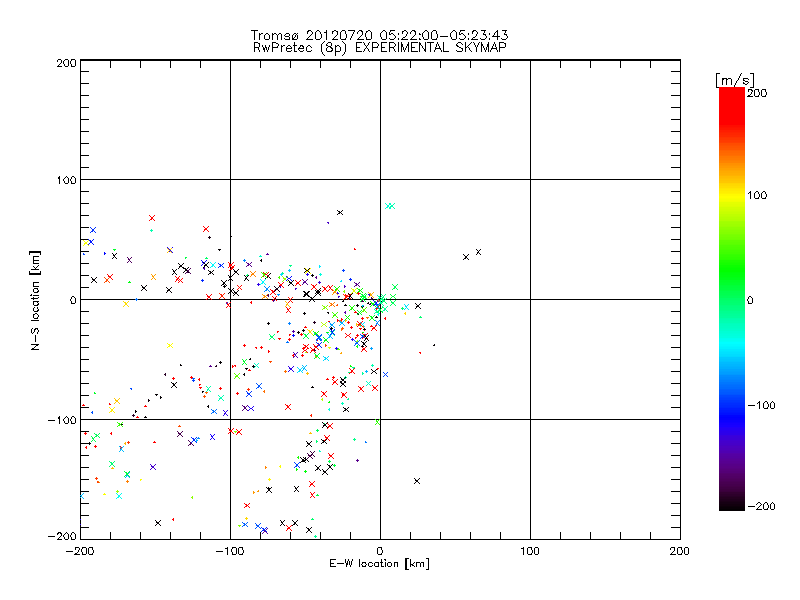Click the 'E-W location [km]' axis label

coord(379,564)
